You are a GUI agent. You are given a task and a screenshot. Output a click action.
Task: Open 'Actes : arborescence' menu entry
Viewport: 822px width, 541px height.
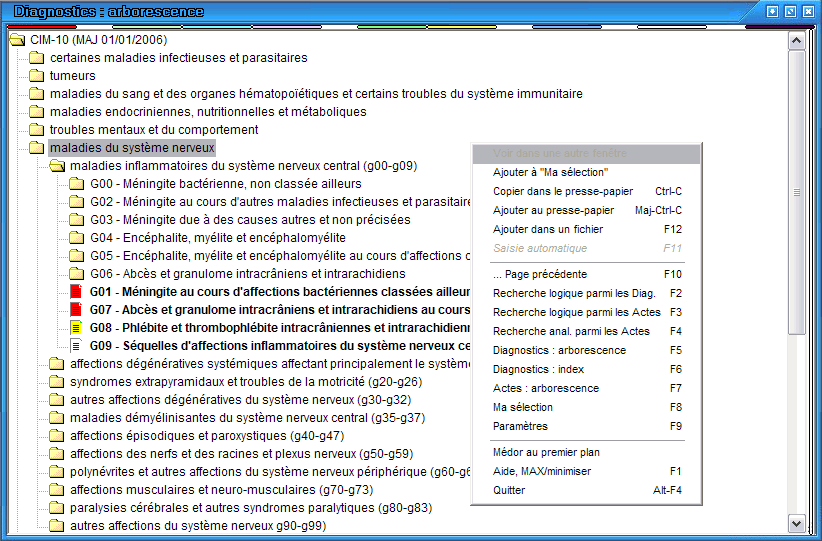[x=586, y=388]
